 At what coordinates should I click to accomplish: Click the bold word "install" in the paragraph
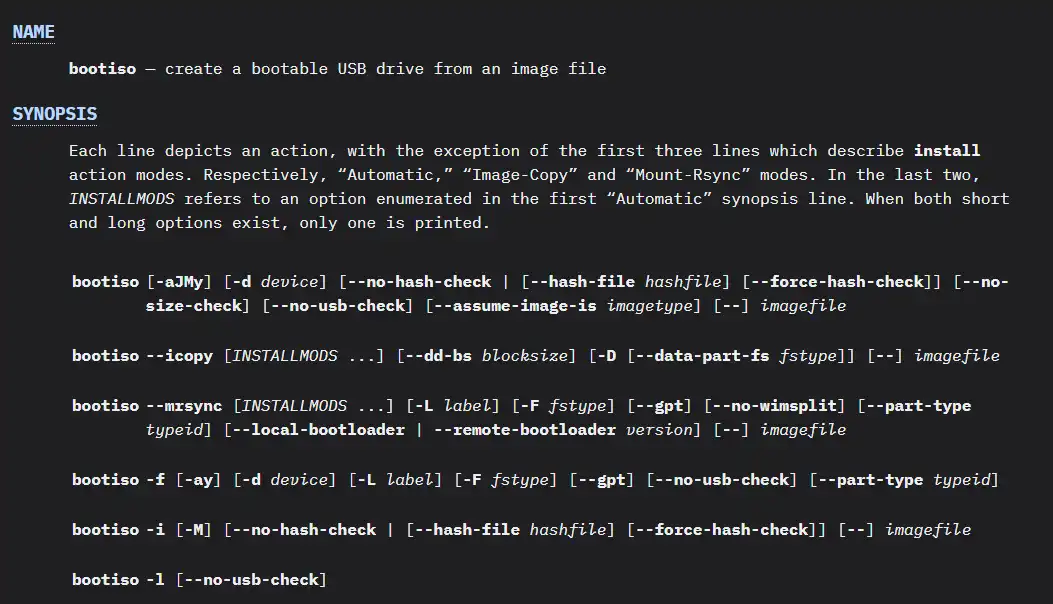tap(946, 151)
